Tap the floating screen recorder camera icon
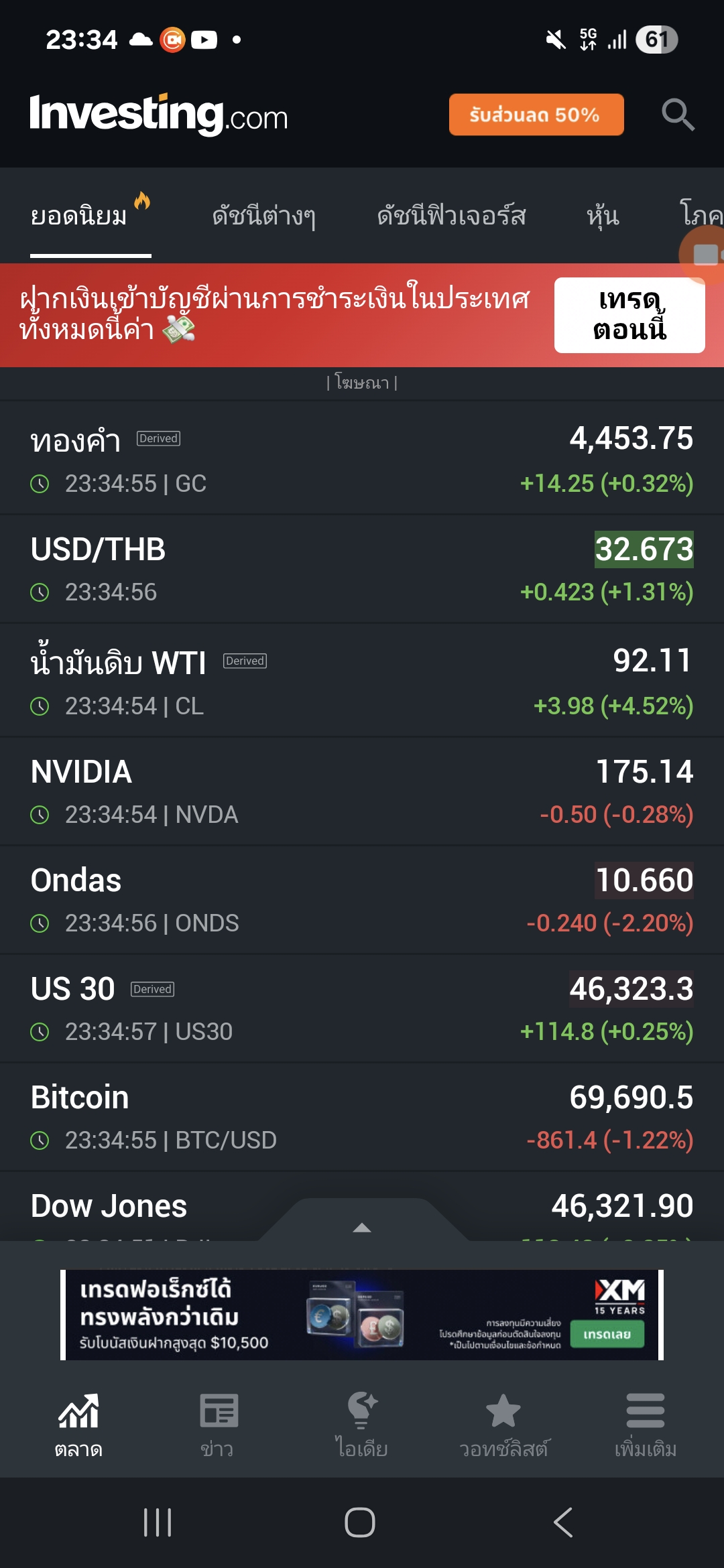724x1568 pixels. click(x=704, y=255)
